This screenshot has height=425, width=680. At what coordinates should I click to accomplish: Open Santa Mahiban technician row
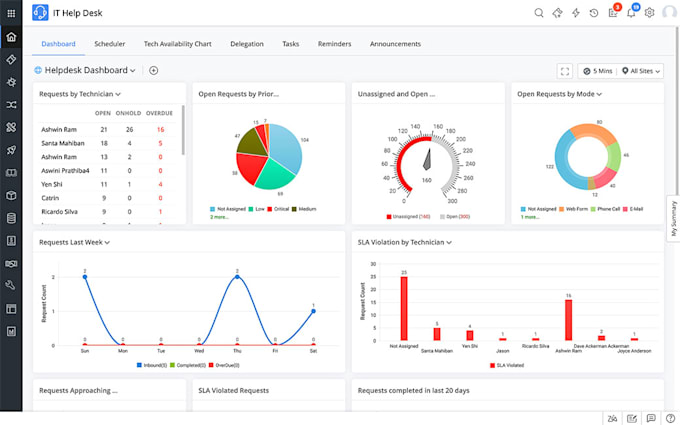108,143
